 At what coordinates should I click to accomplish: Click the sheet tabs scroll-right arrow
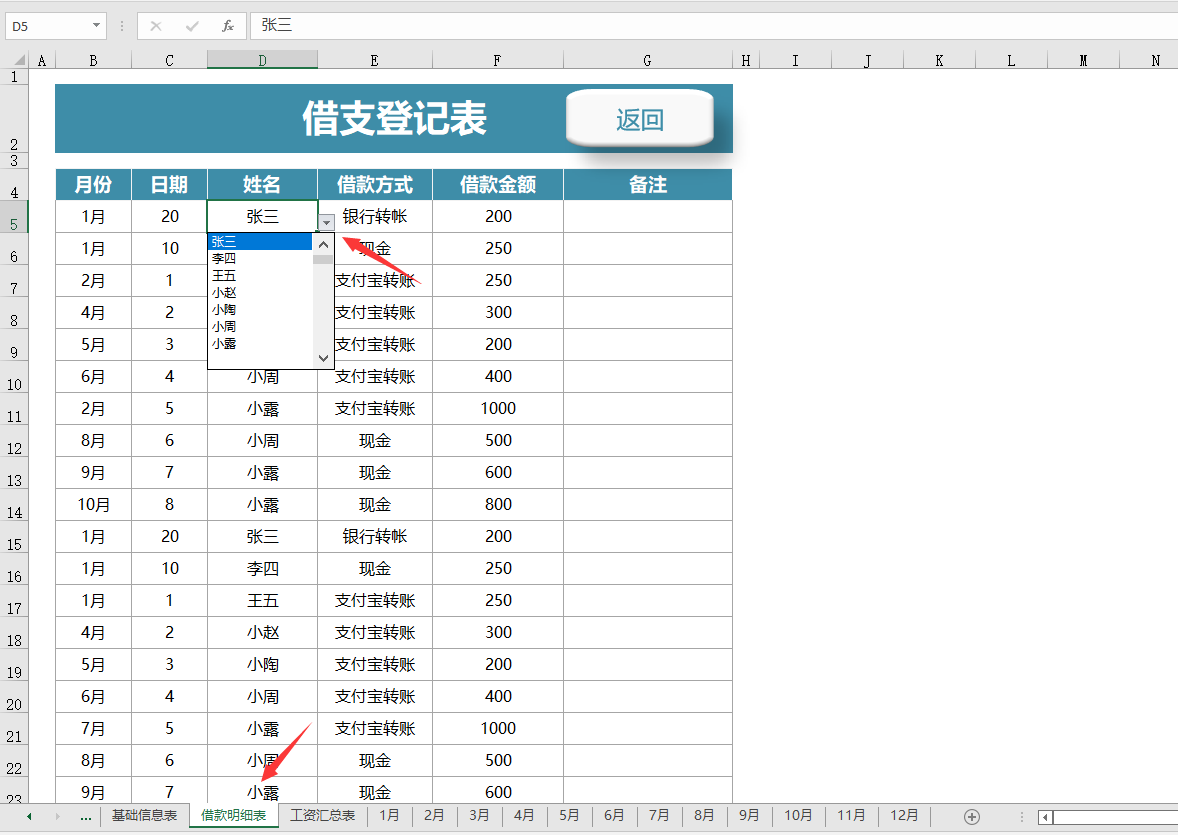click(57, 816)
